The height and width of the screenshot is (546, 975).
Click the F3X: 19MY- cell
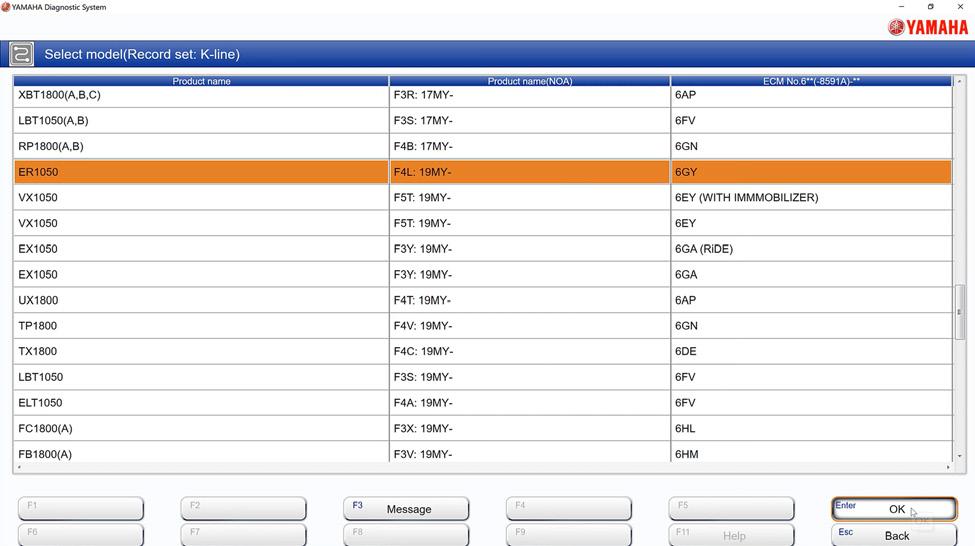point(530,428)
